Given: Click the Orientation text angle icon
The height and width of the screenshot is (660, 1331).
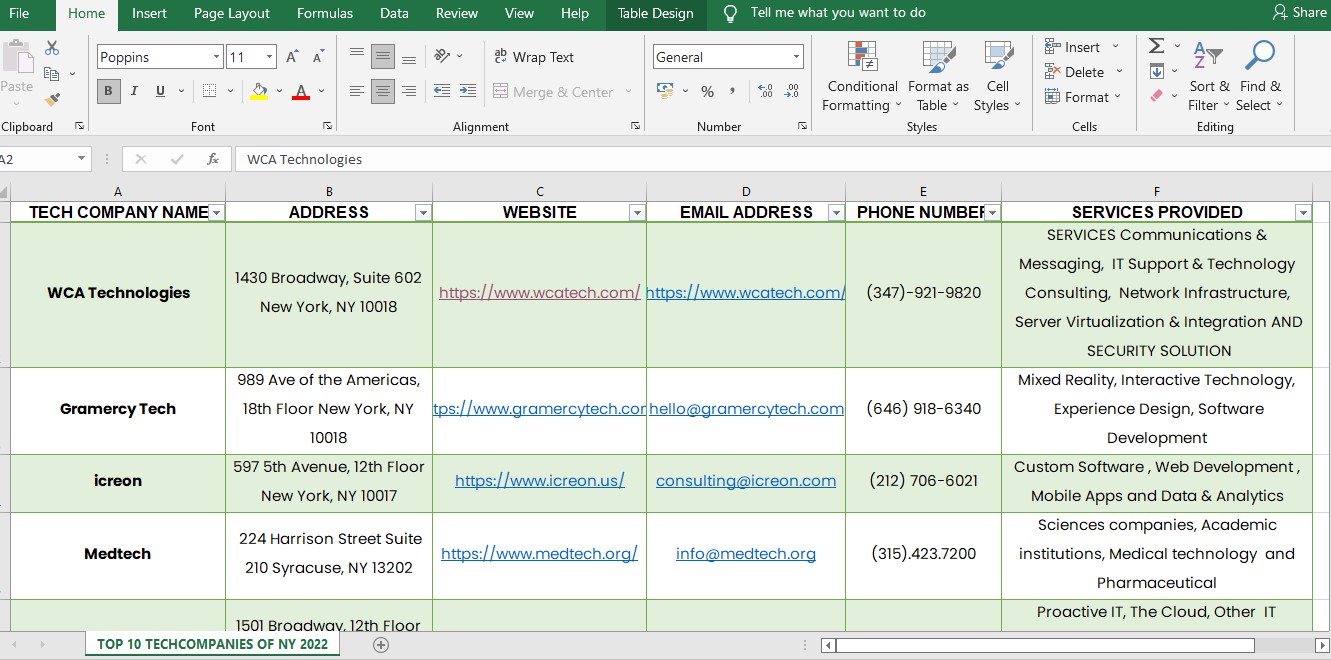Looking at the screenshot, I should pos(443,56).
